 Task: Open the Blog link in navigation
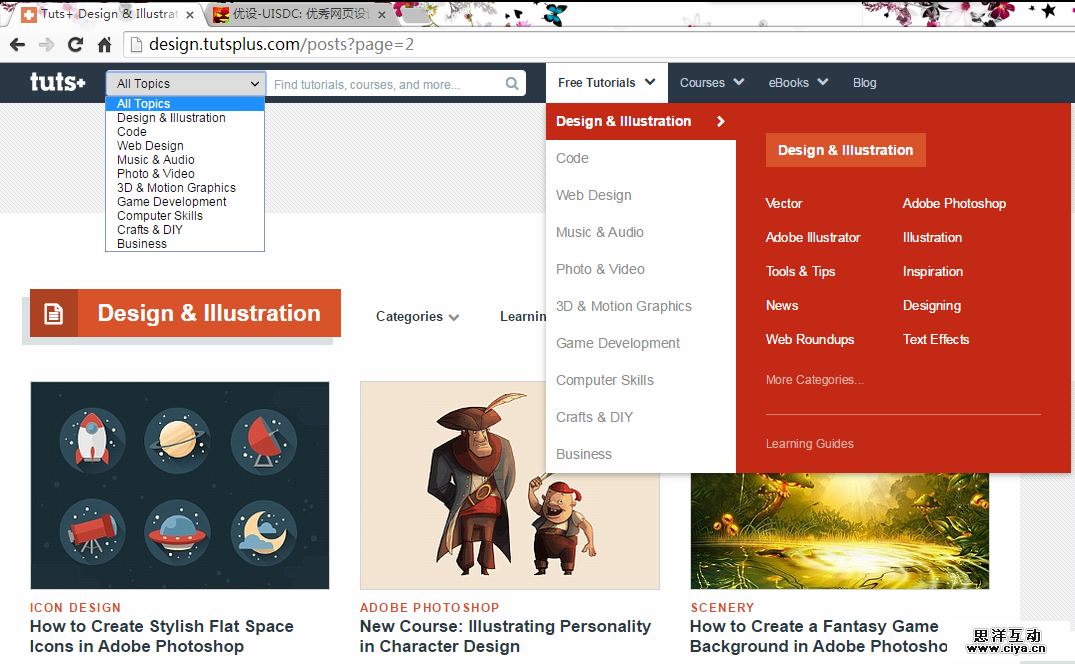tap(864, 83)
